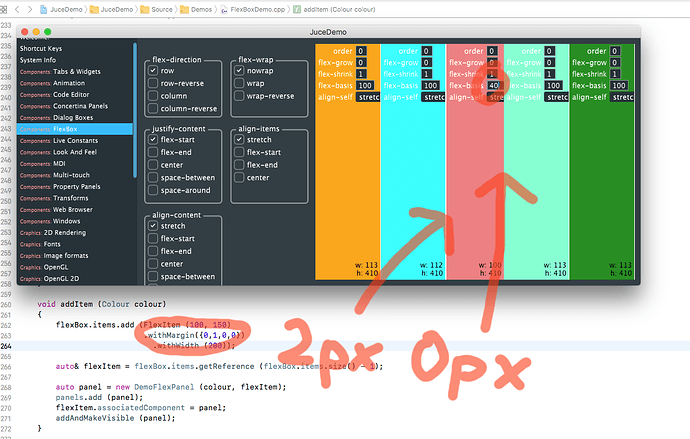Image resolution: width=690 pixels, height=439 pixels.
Task: Select justify-content space-between option
Action: [182, 178]
